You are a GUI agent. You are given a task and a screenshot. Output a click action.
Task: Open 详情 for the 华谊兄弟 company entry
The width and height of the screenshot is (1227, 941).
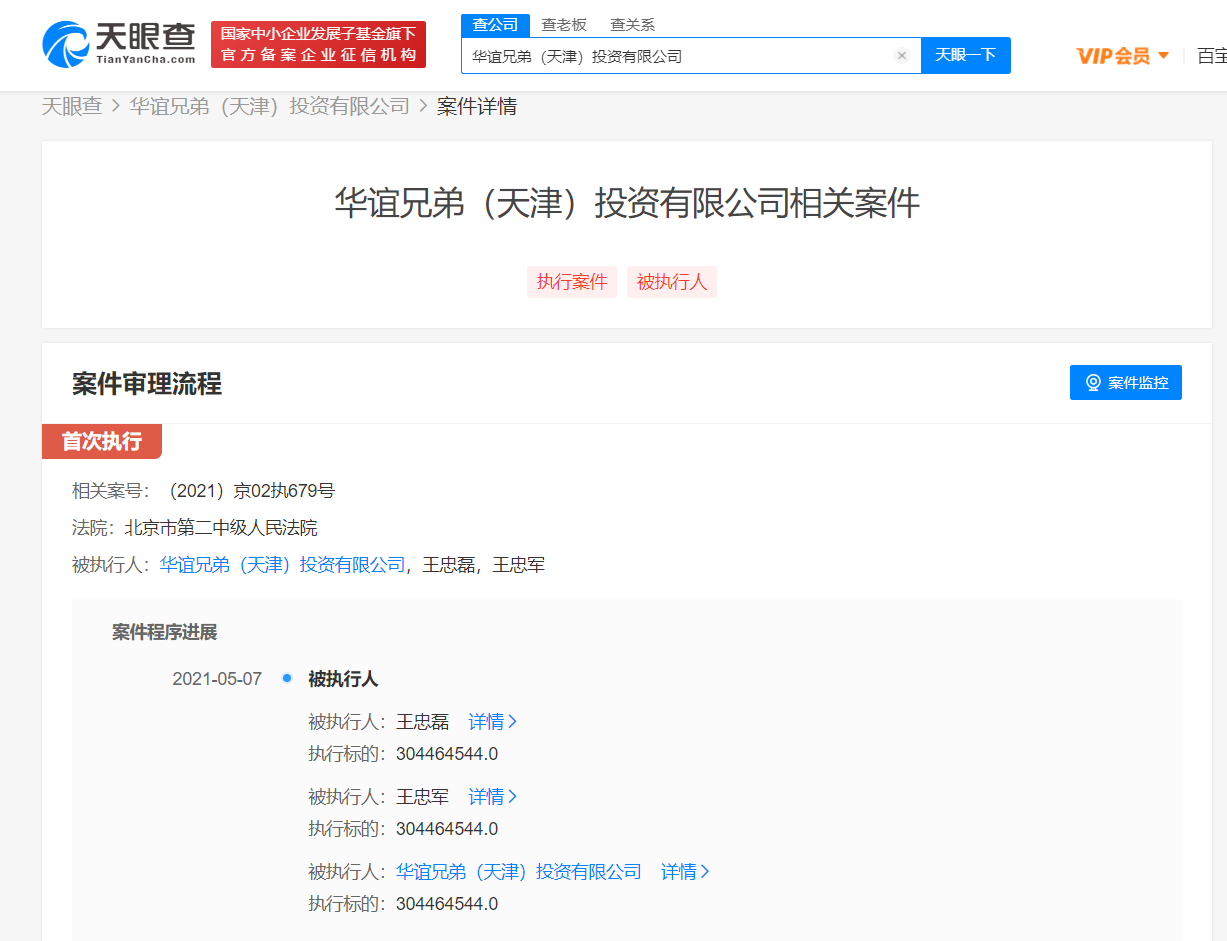[x=685, y=872]
